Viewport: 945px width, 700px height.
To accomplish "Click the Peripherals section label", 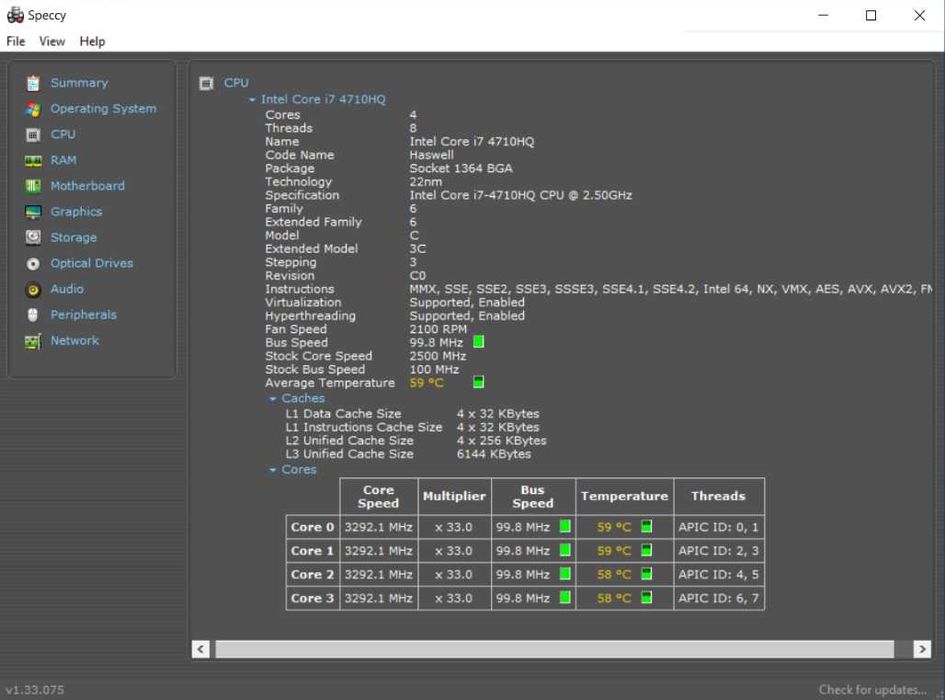I will click(84, 315).
